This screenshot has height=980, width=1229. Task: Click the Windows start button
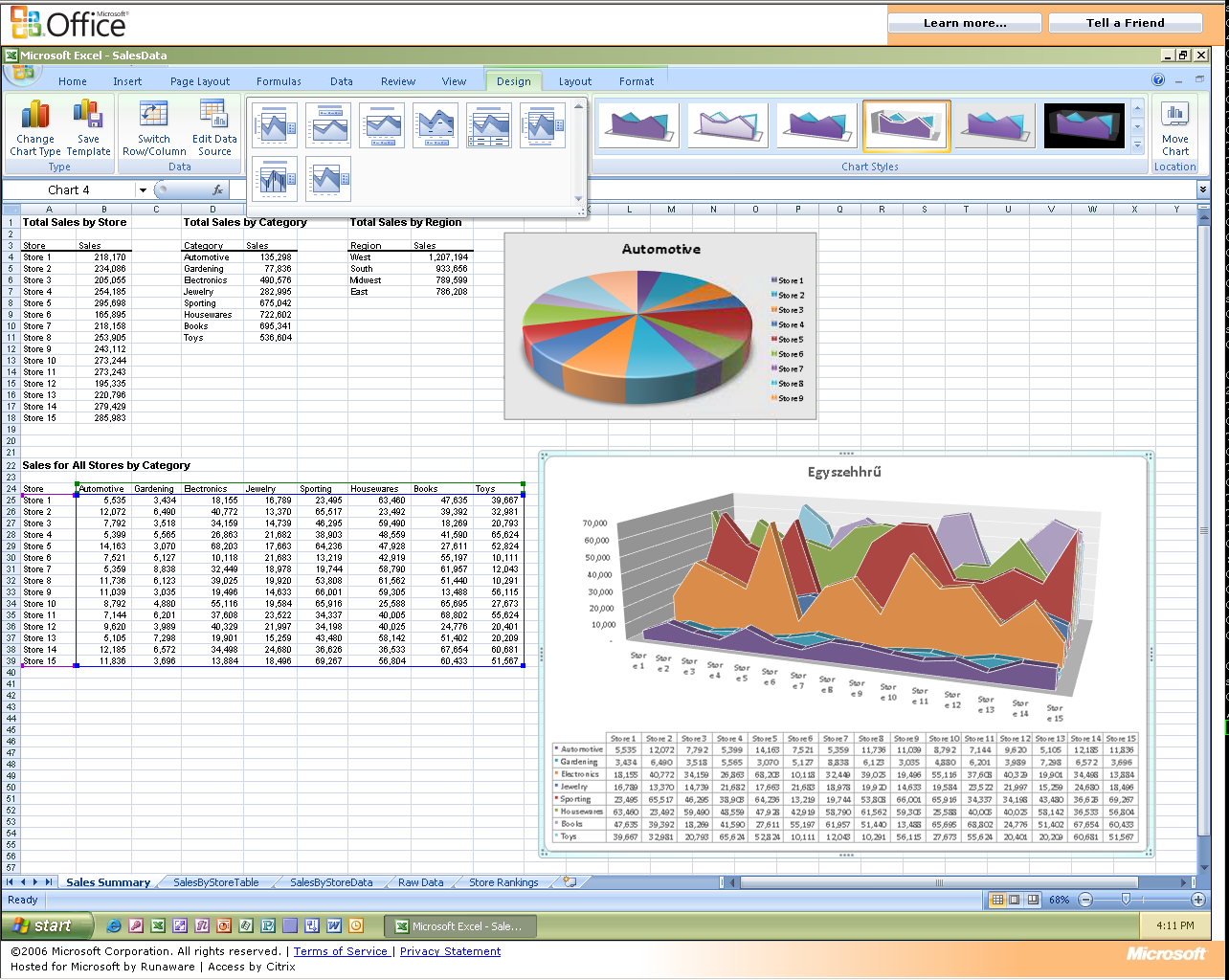click(48, 925)
